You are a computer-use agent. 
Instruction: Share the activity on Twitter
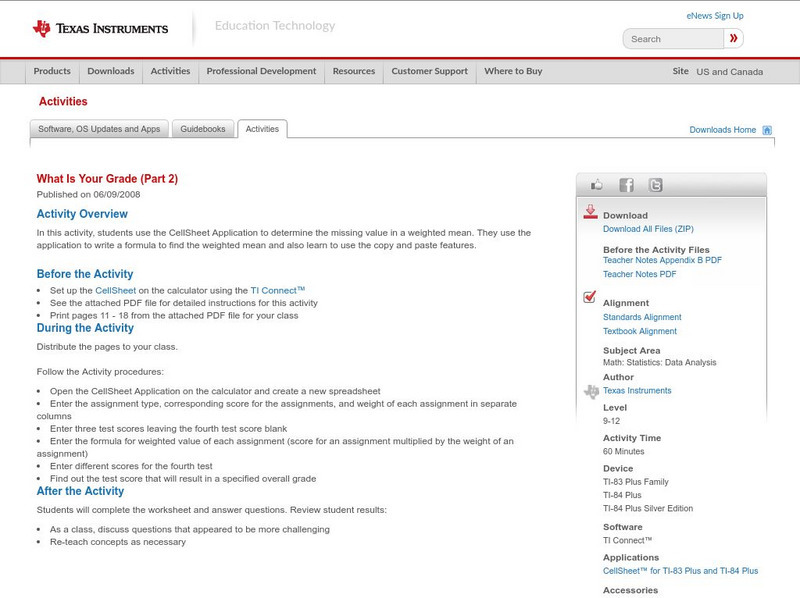click(x=654, y=184)
